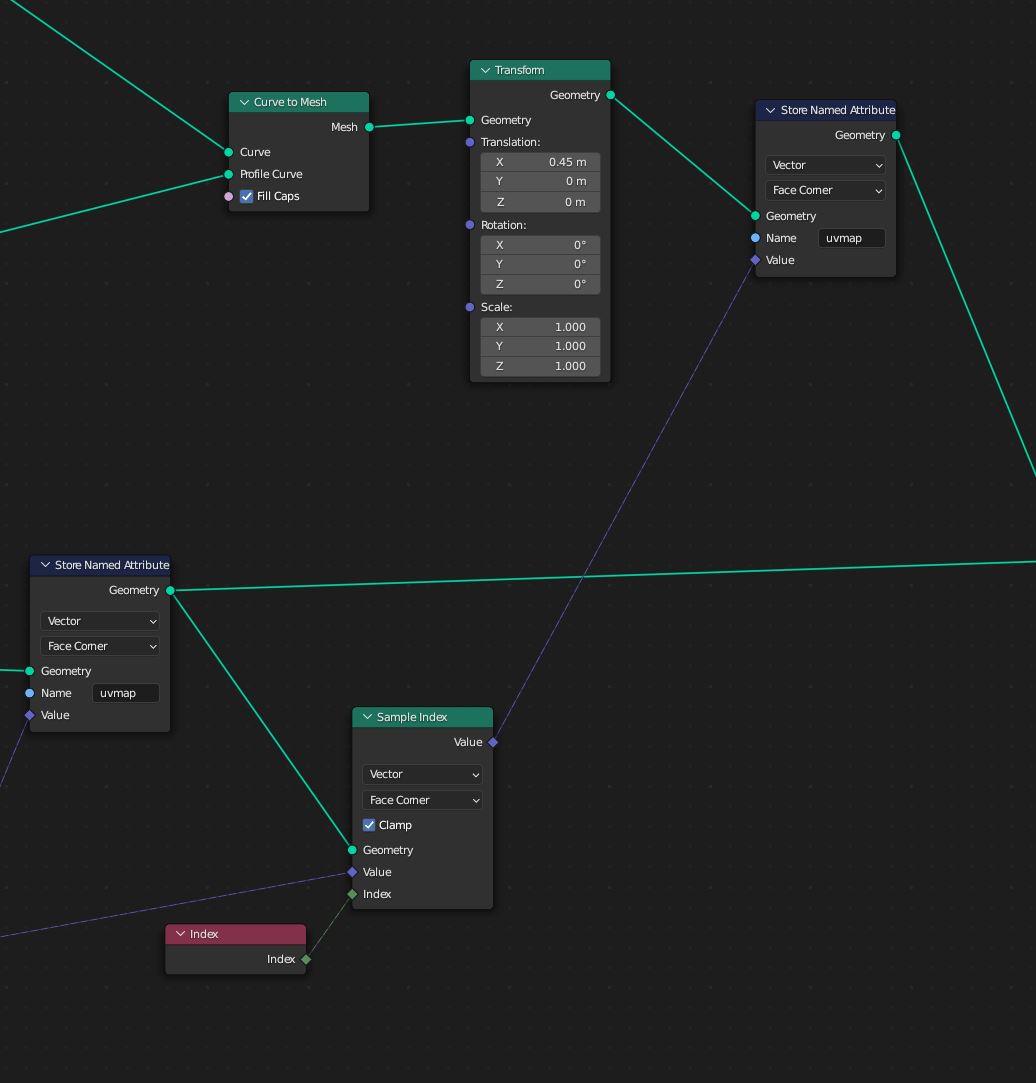Click Value diamond socket of Store Named Attribute feeding Sample Index
This screenshot has width=1036, height=1083.
[x=30, y=715]
